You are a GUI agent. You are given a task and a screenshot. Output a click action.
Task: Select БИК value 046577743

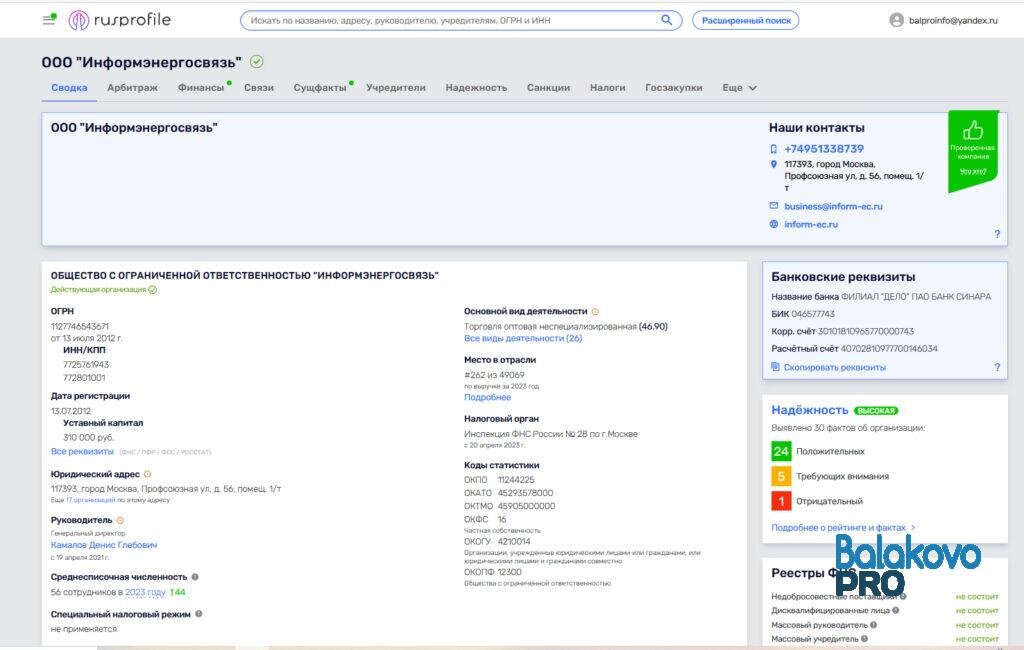813,314
